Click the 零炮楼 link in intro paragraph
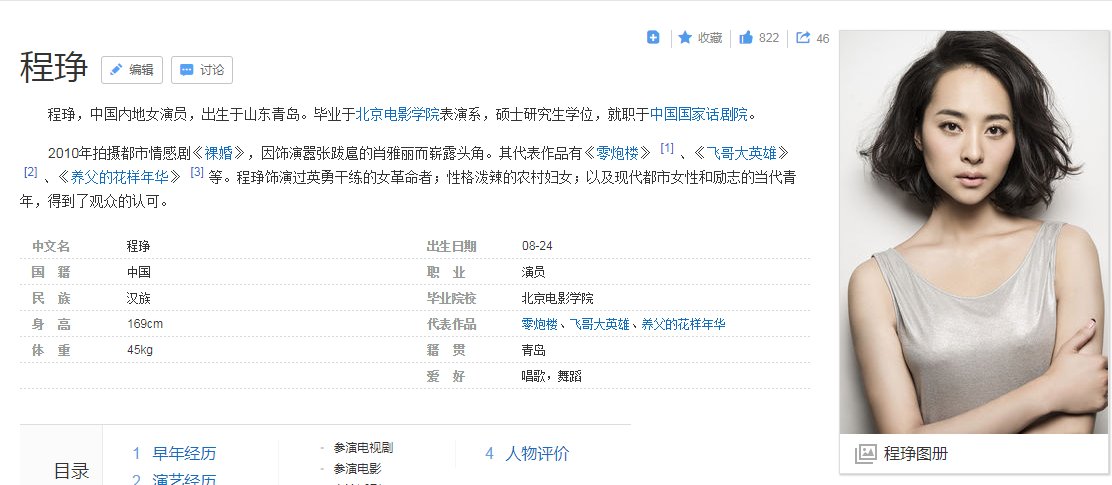This screenshot has height=485, width=1112. (617, 153)
